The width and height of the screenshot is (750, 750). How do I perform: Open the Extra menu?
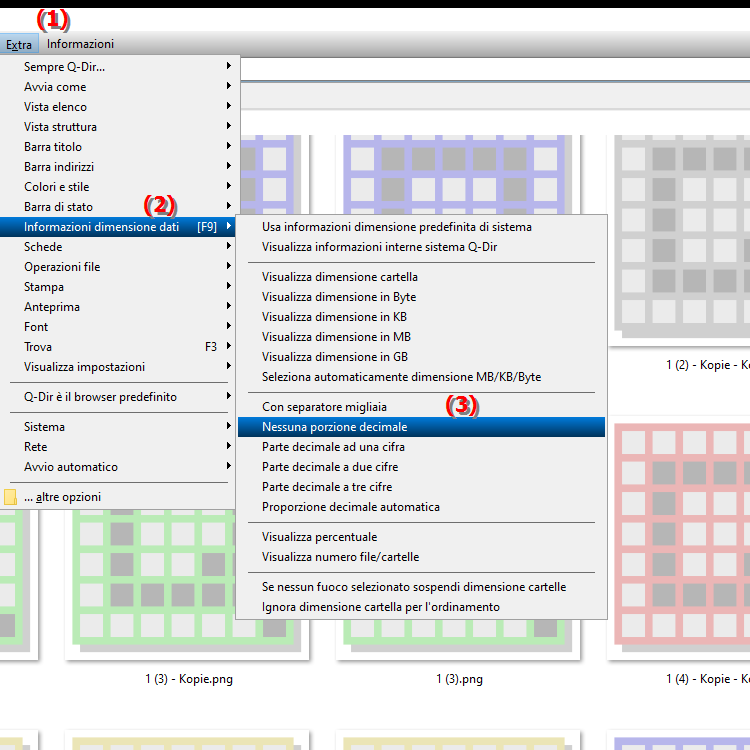click(19, 44)
